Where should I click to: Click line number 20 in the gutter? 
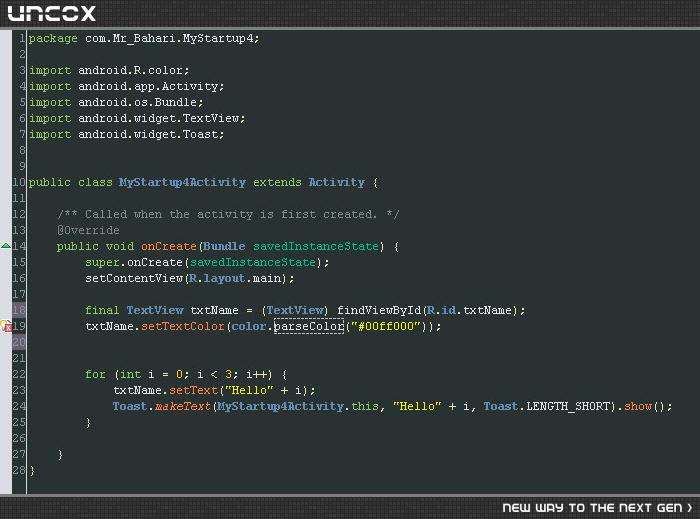[19, 342]
